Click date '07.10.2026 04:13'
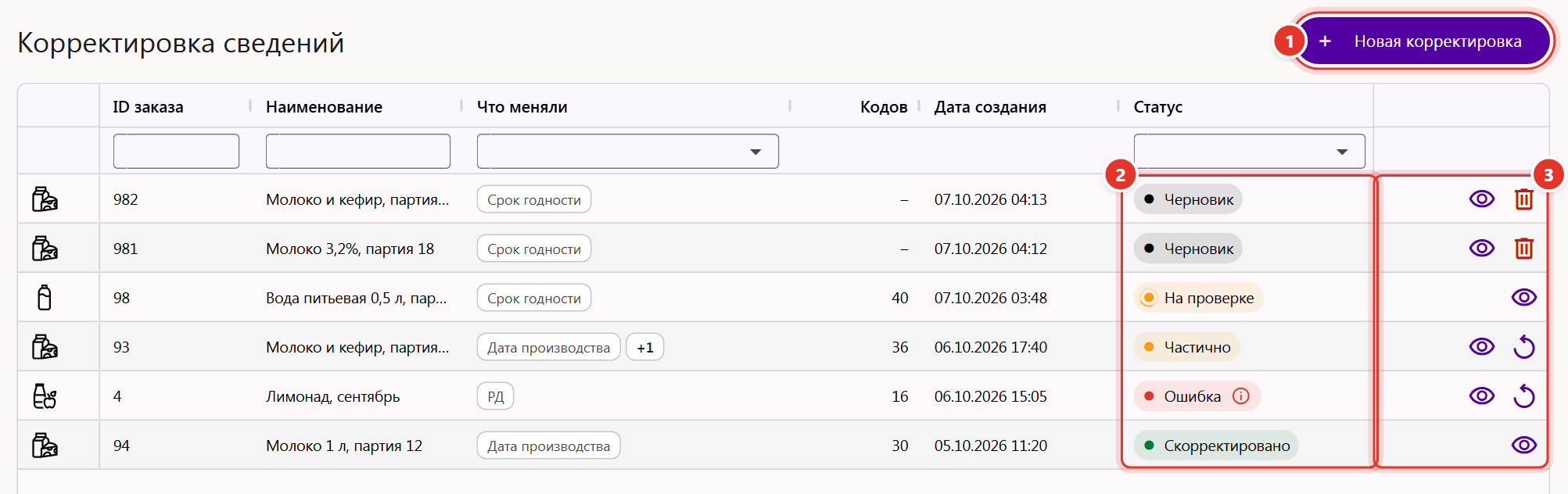 990,199
